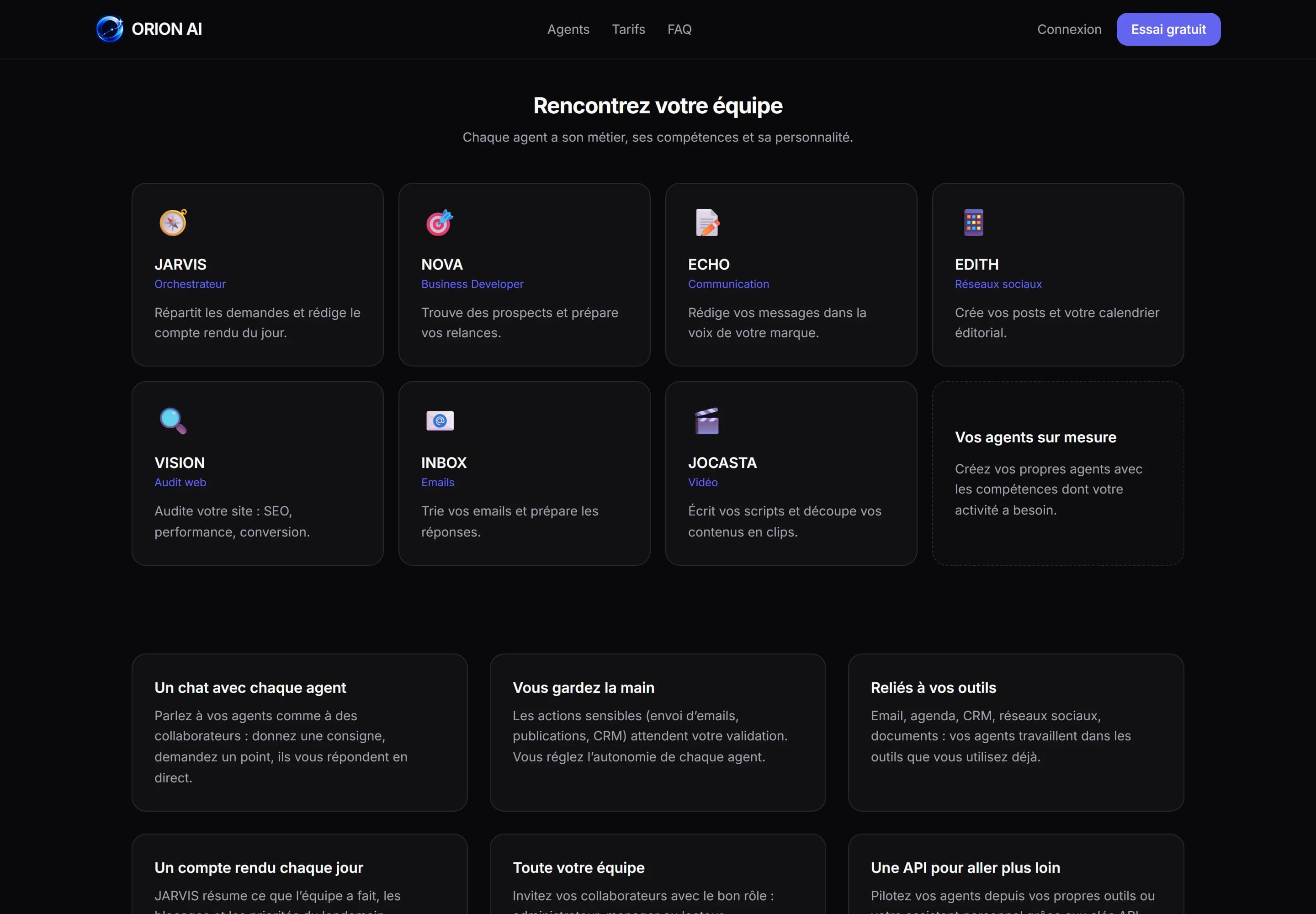Screen dimensions: 1316x914
Task: Click the Communication role label
Action: point(728,284)
